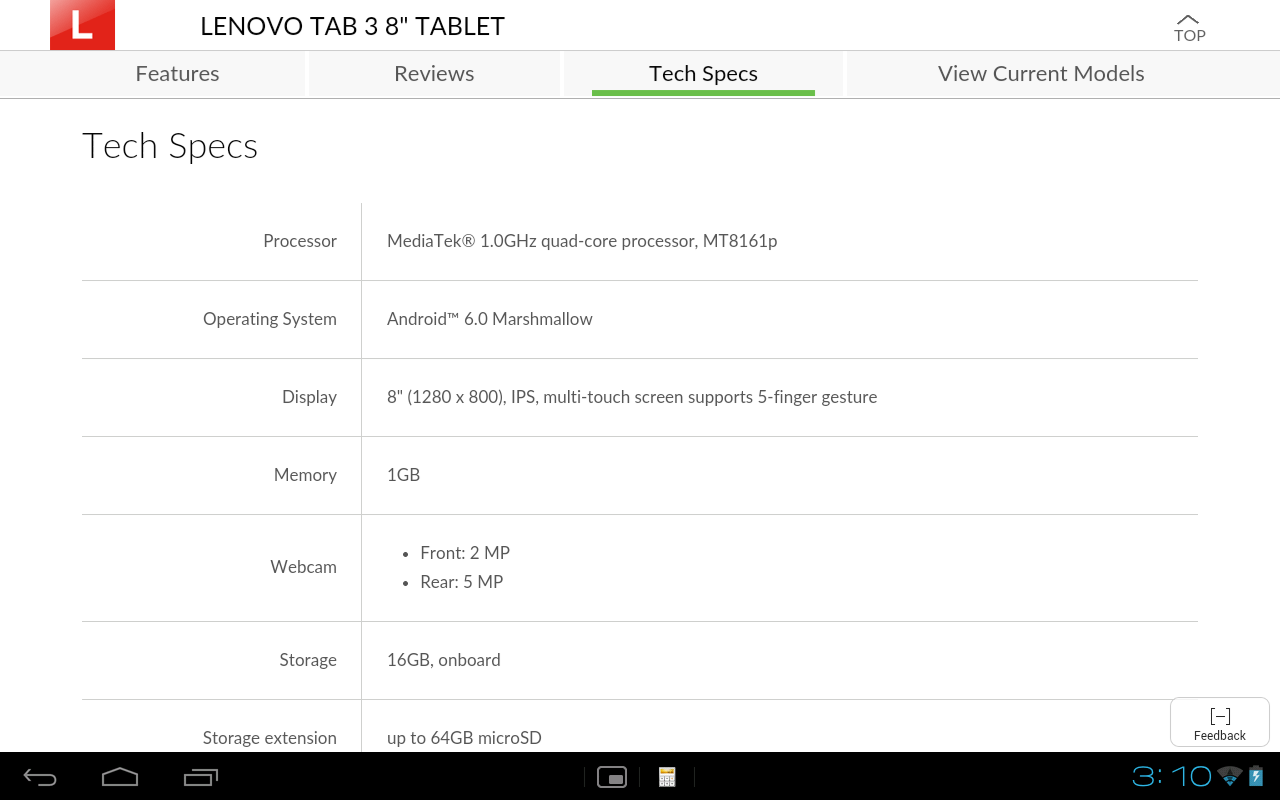Open the Reviews tab
The height and width of the screenshot is (800, 1280).
point(434,74)
